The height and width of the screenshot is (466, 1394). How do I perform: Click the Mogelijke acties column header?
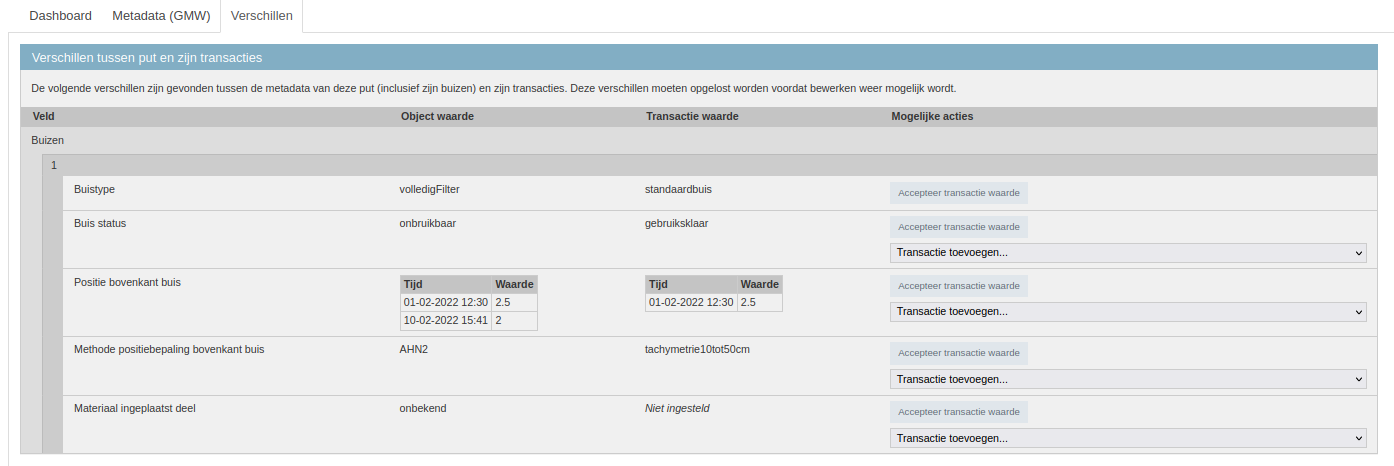coord(931,117)
